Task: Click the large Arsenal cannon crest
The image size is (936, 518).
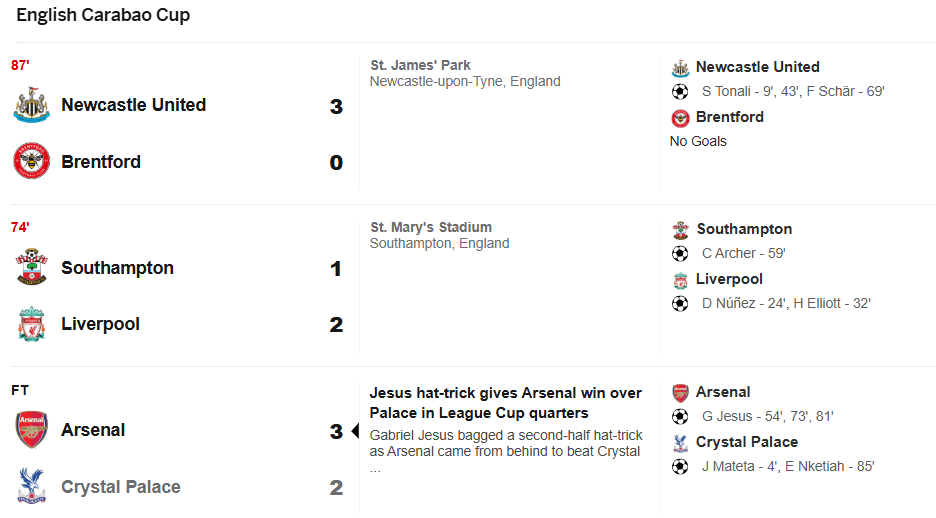Action: point(31,430)
